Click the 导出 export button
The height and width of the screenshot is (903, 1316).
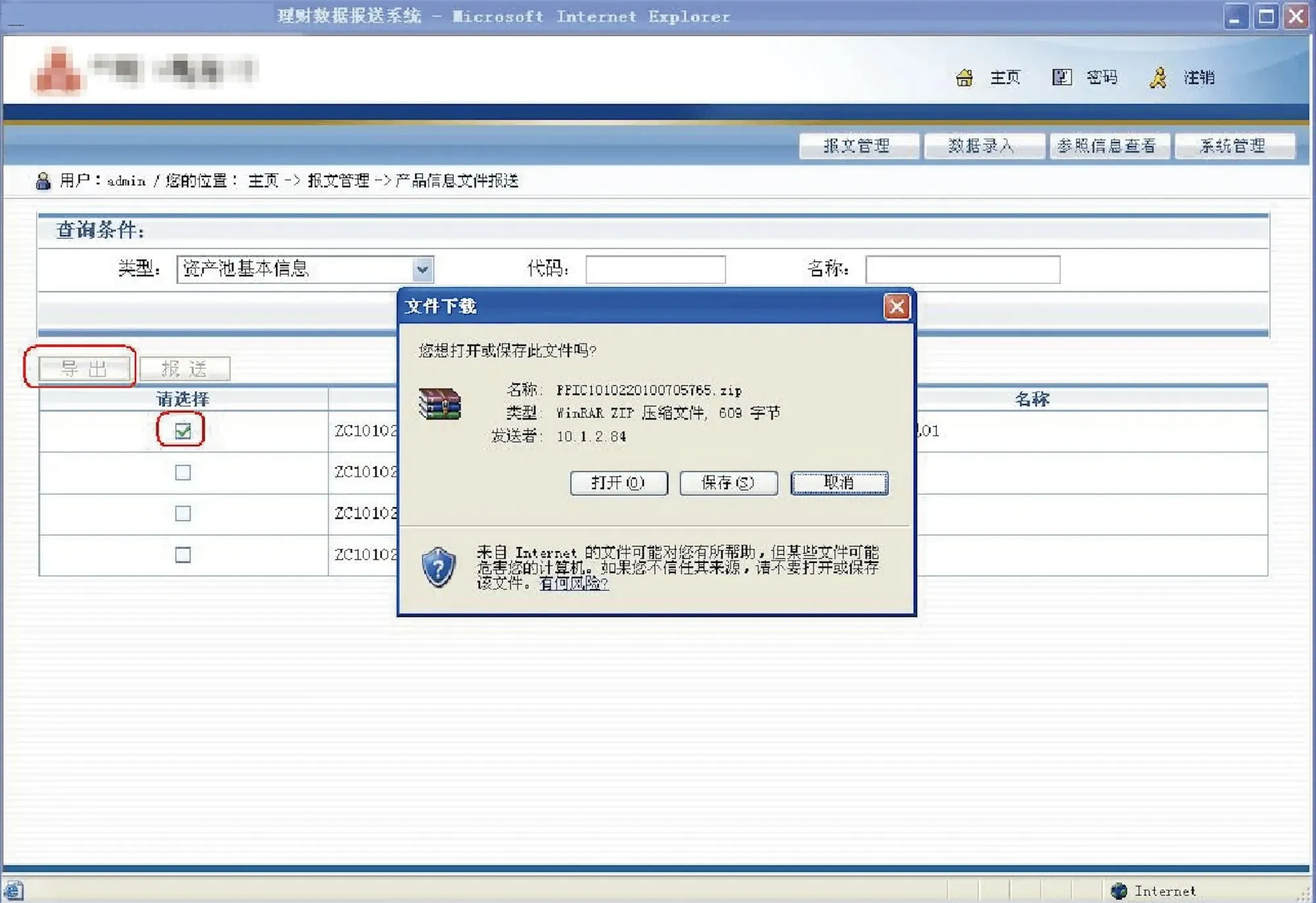pos(84,368)
